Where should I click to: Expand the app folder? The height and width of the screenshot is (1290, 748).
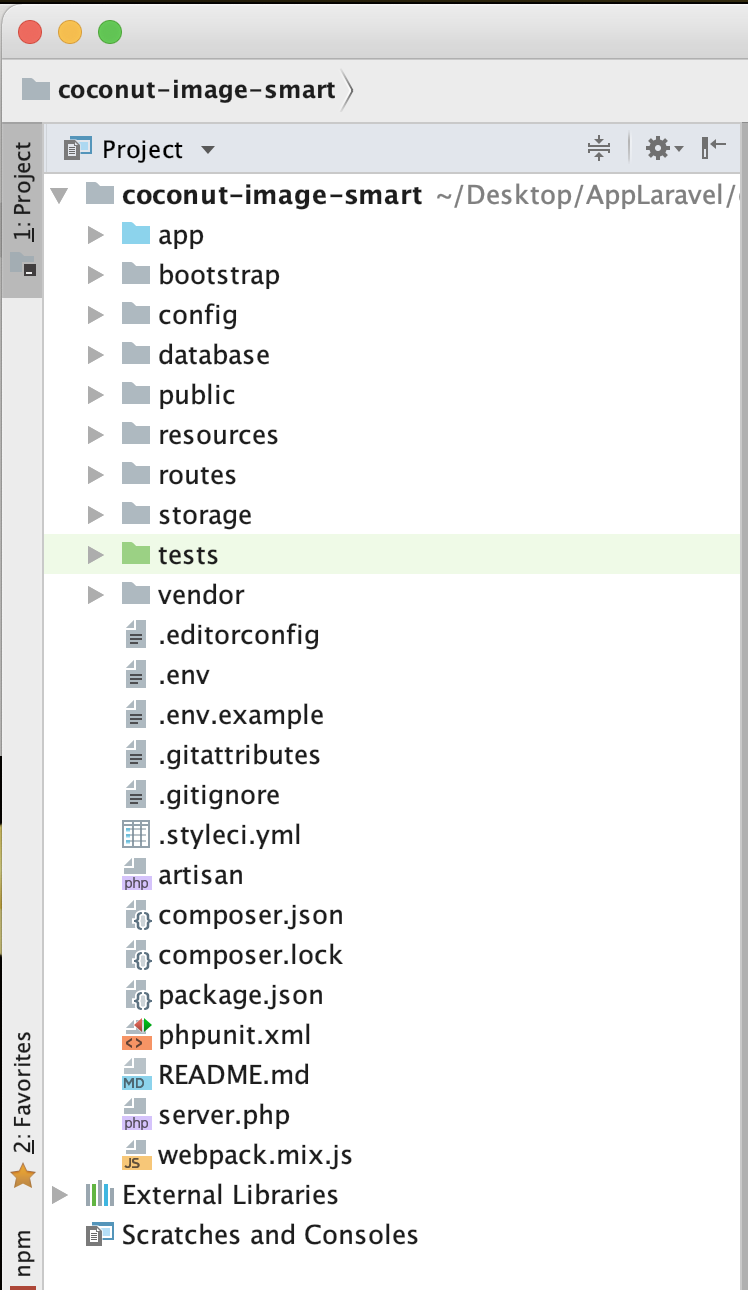(x=96, y=235)
